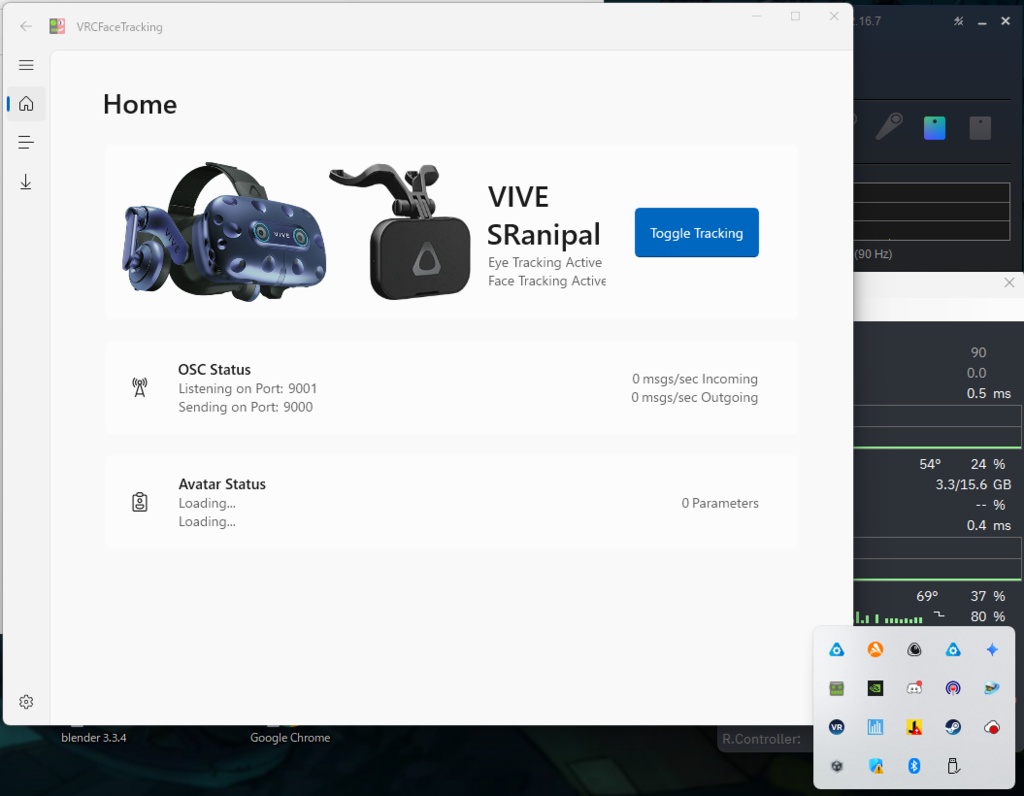Click the "0 msgs/sec Outgoing" value
1024x796 pixels.
pyautogui.click(x=695, y=397)
